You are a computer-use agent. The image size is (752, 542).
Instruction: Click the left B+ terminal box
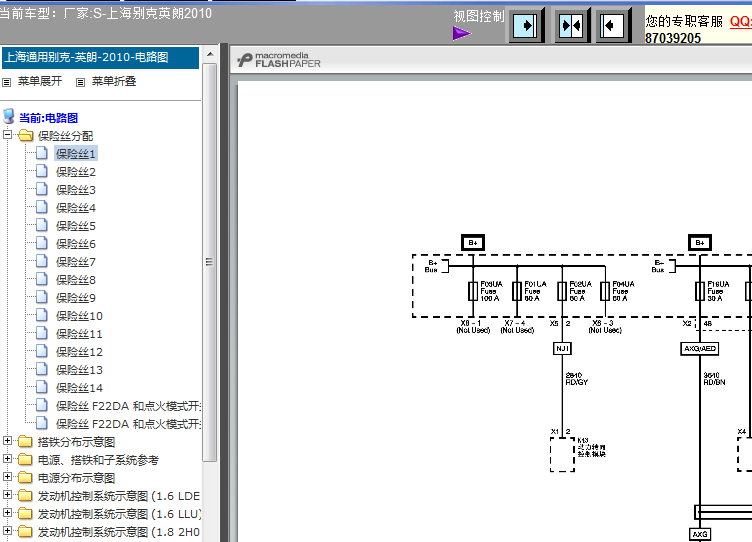pyautogui.click(x=473, y=243)
